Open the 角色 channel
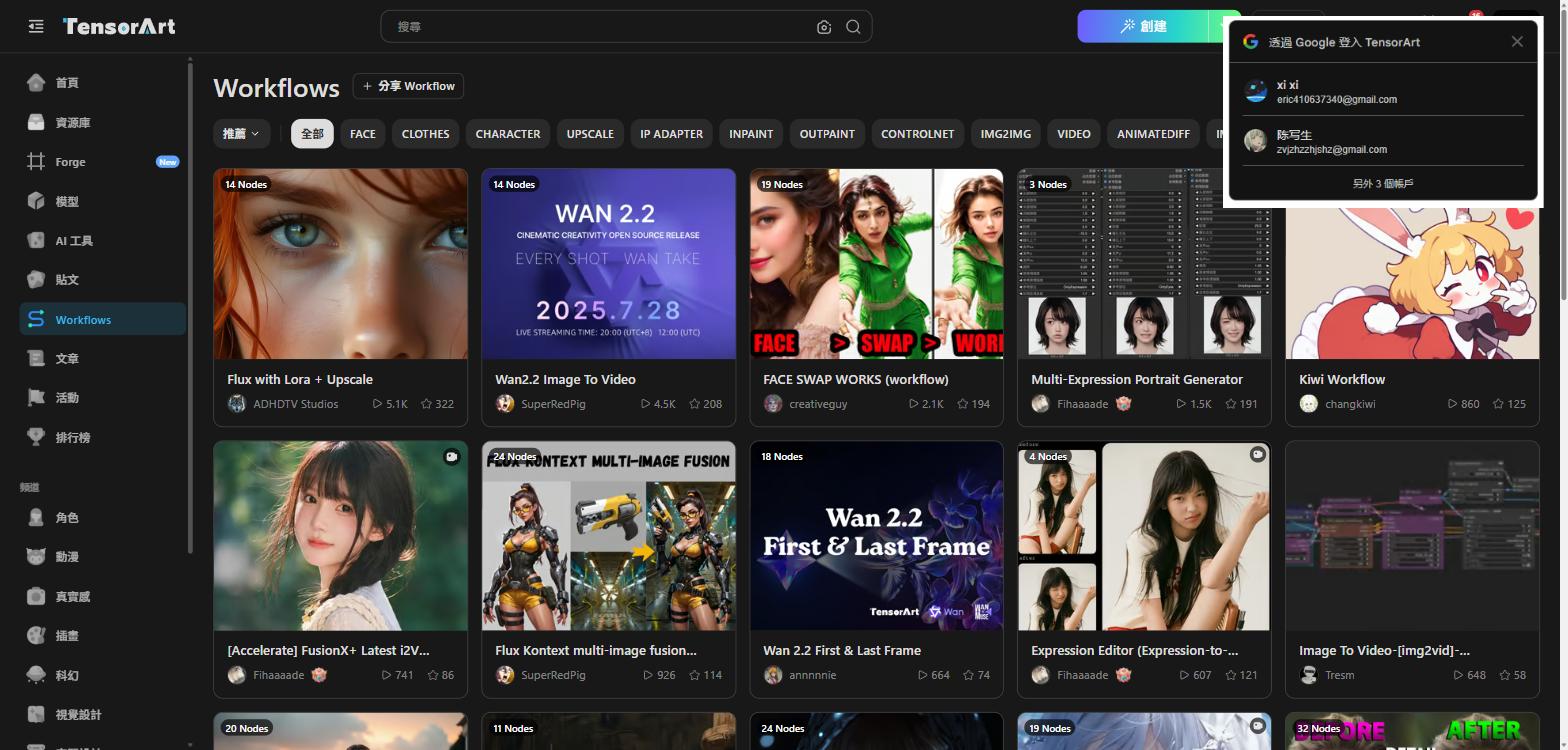Viewport: 1568px width, 750px height. [102, 518]
